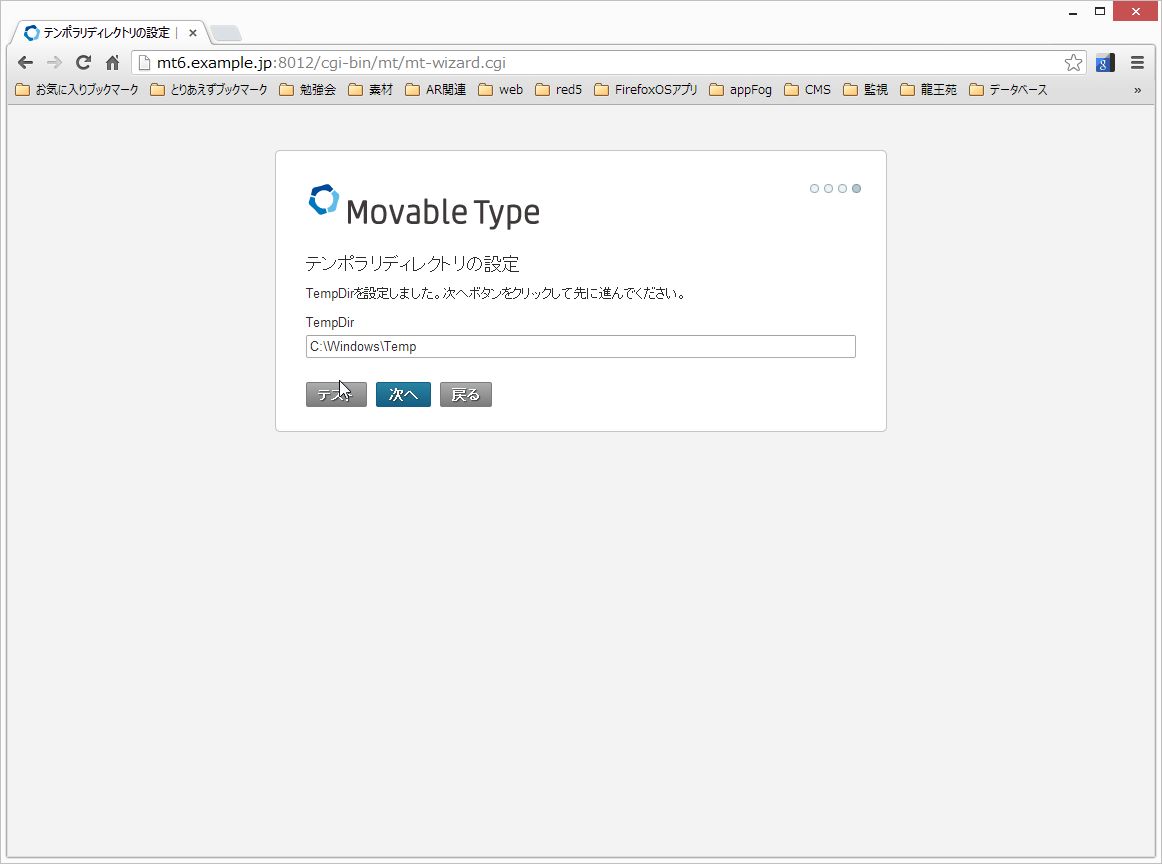Click the テンポラリディレクトリの設定 heading text
Viewport: 1162px width, 864px height.
click(x=412, y=264)
